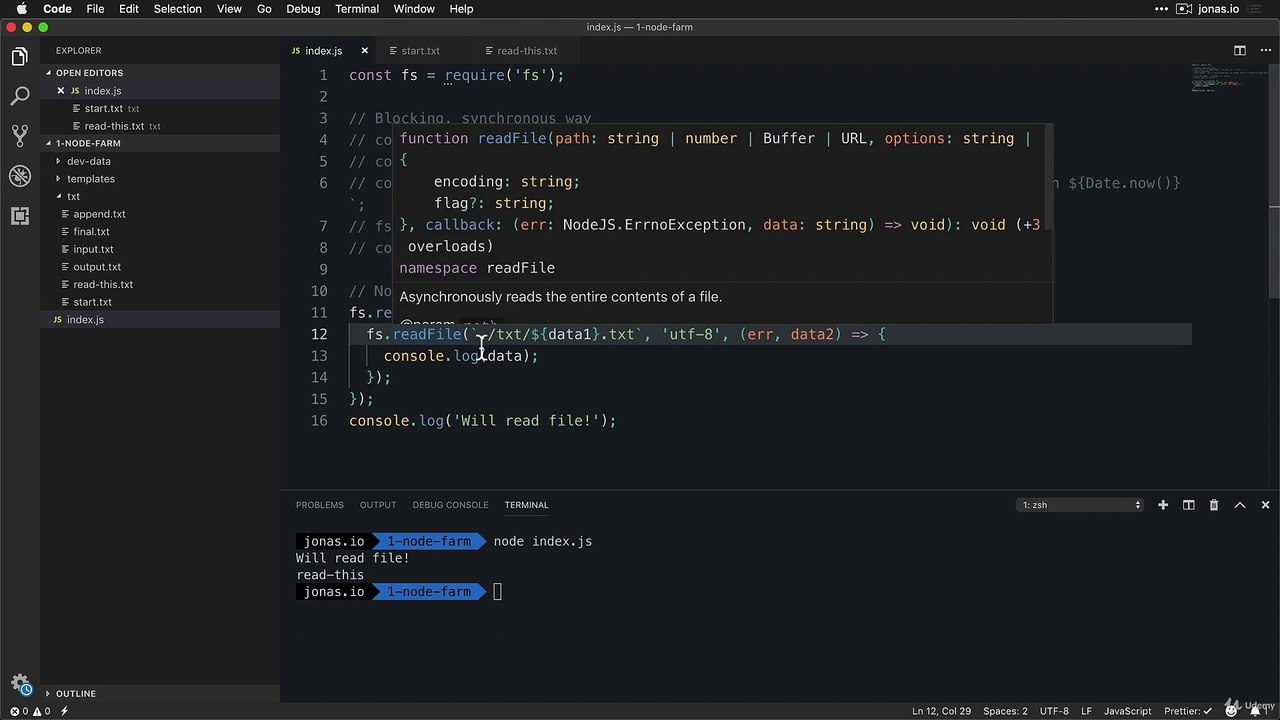Select the Terminal panel tab
Image resolution: width=1280 pixels, height=720 pixels.
tap(526, 505)
